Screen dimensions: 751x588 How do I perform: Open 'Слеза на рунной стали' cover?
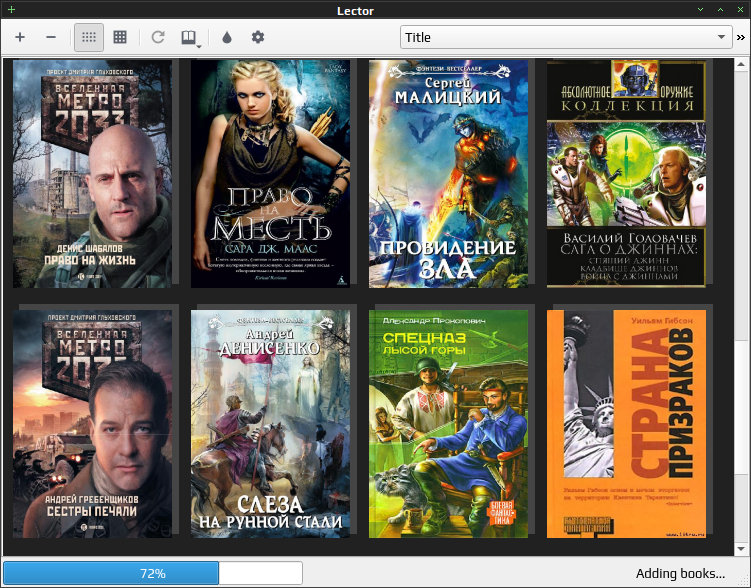click(x=271, y=424)
